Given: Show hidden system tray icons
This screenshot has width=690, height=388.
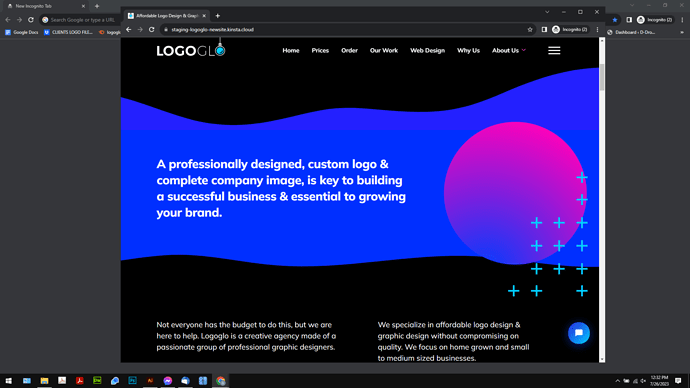Looking at the screenshot, I should [617, 381].
